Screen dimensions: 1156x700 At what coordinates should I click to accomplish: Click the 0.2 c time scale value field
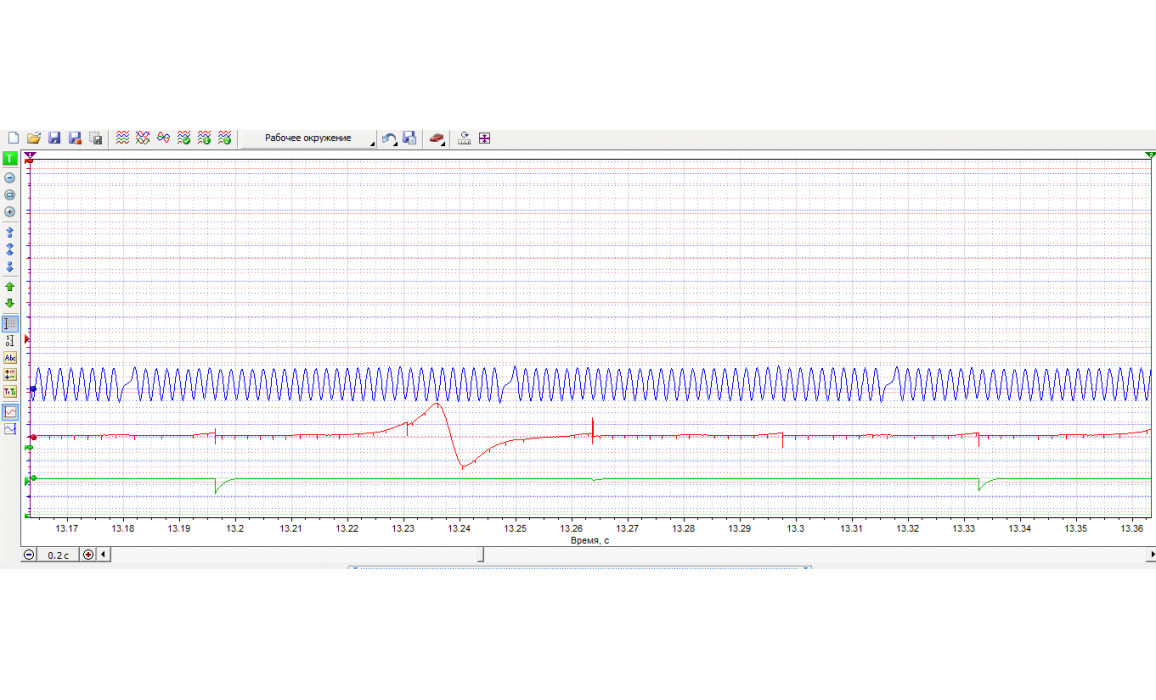pos(59,554)
